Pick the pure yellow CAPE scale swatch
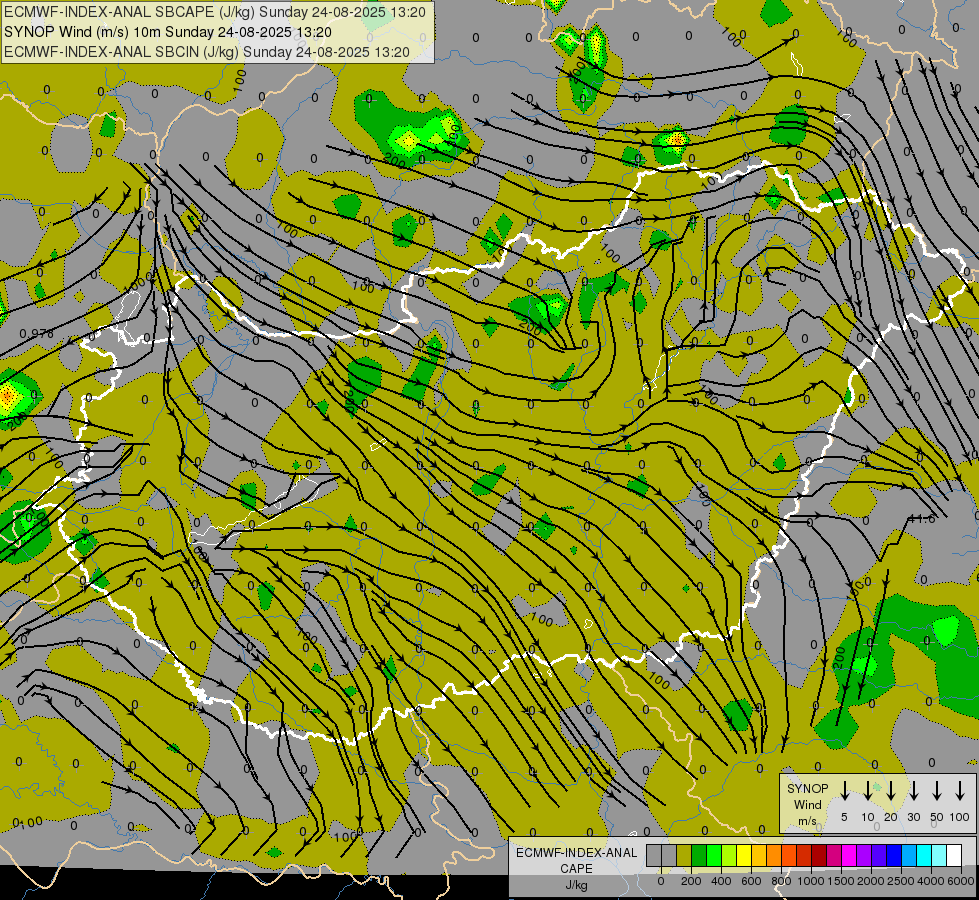The image size is (979, 900). (x=744, y=855)
